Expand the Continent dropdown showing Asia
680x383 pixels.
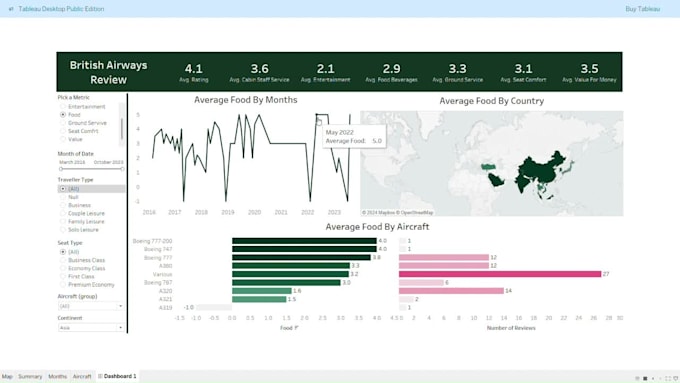pos(91,327)
